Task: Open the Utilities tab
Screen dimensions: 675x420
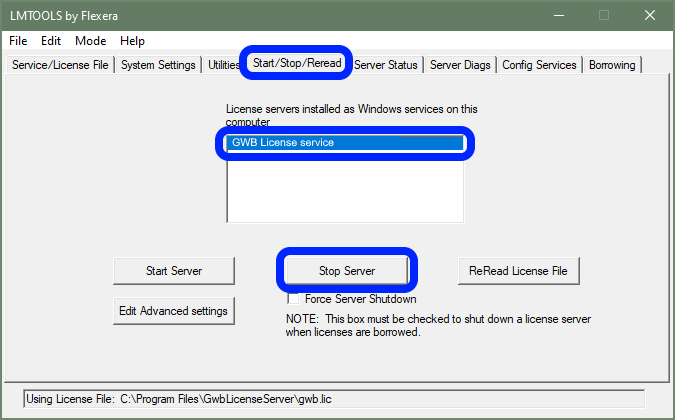Action: click(222, 65)
